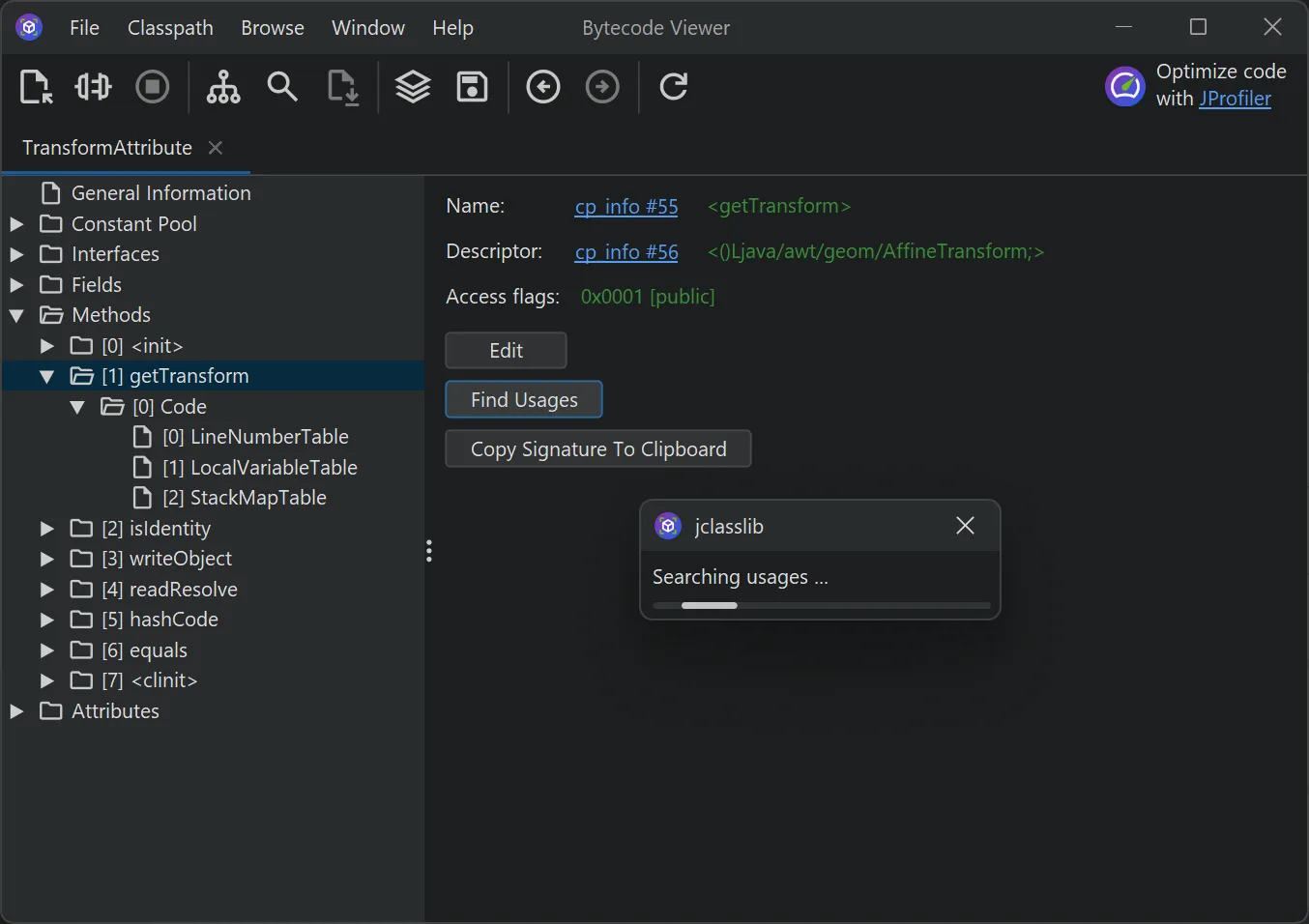Click the magnifier search toolbar icon
The width and height of the screenshot is (1309, 924).
click(282, 87)
